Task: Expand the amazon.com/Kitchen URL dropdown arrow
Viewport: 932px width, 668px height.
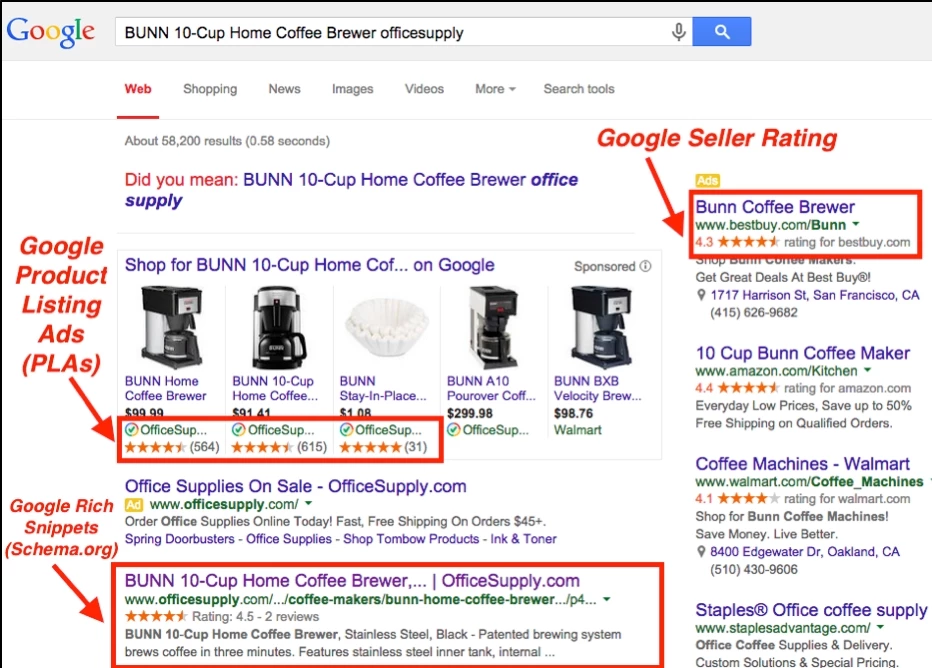Action: [868, 371]
